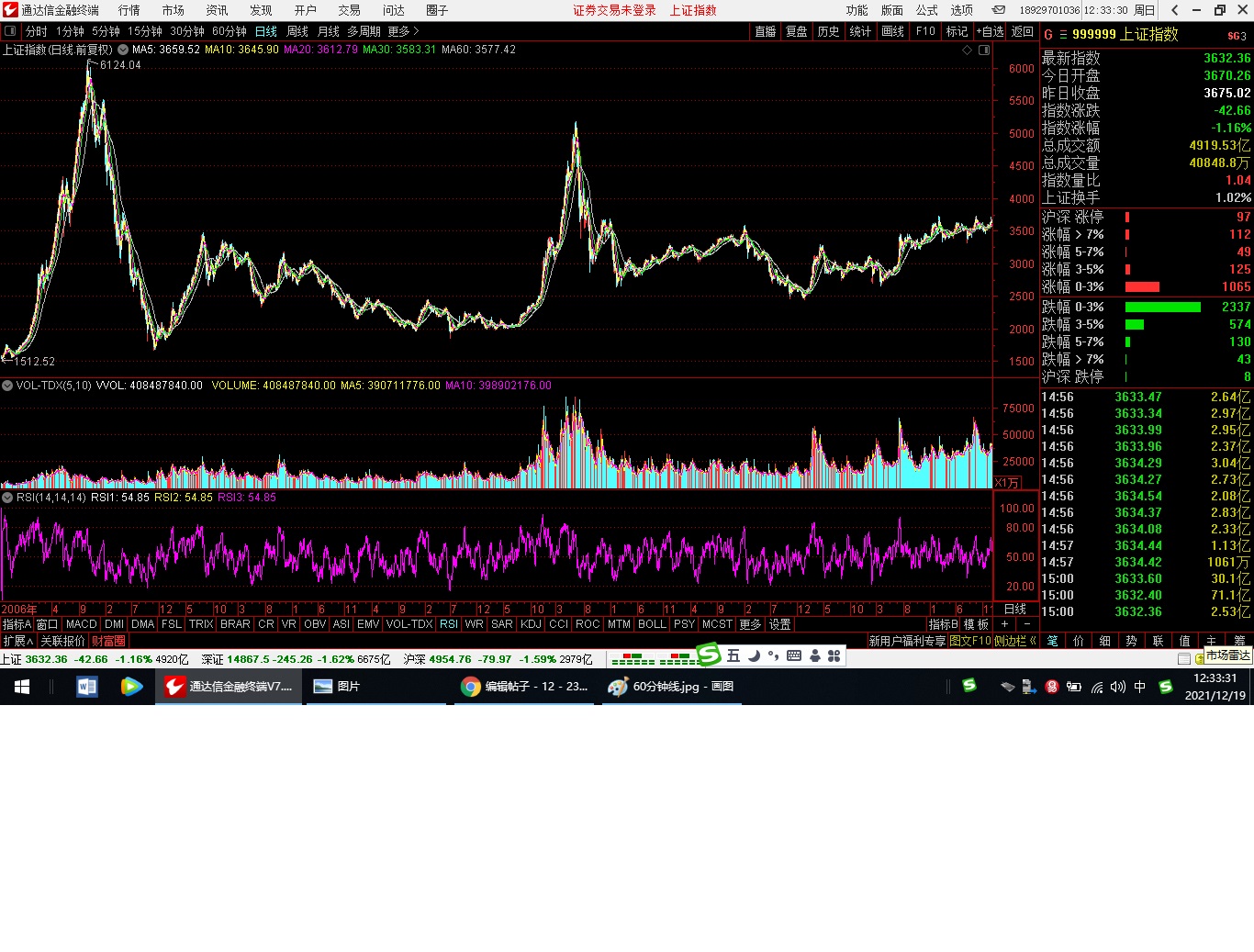Switch to the 5分钟 period

106,31
